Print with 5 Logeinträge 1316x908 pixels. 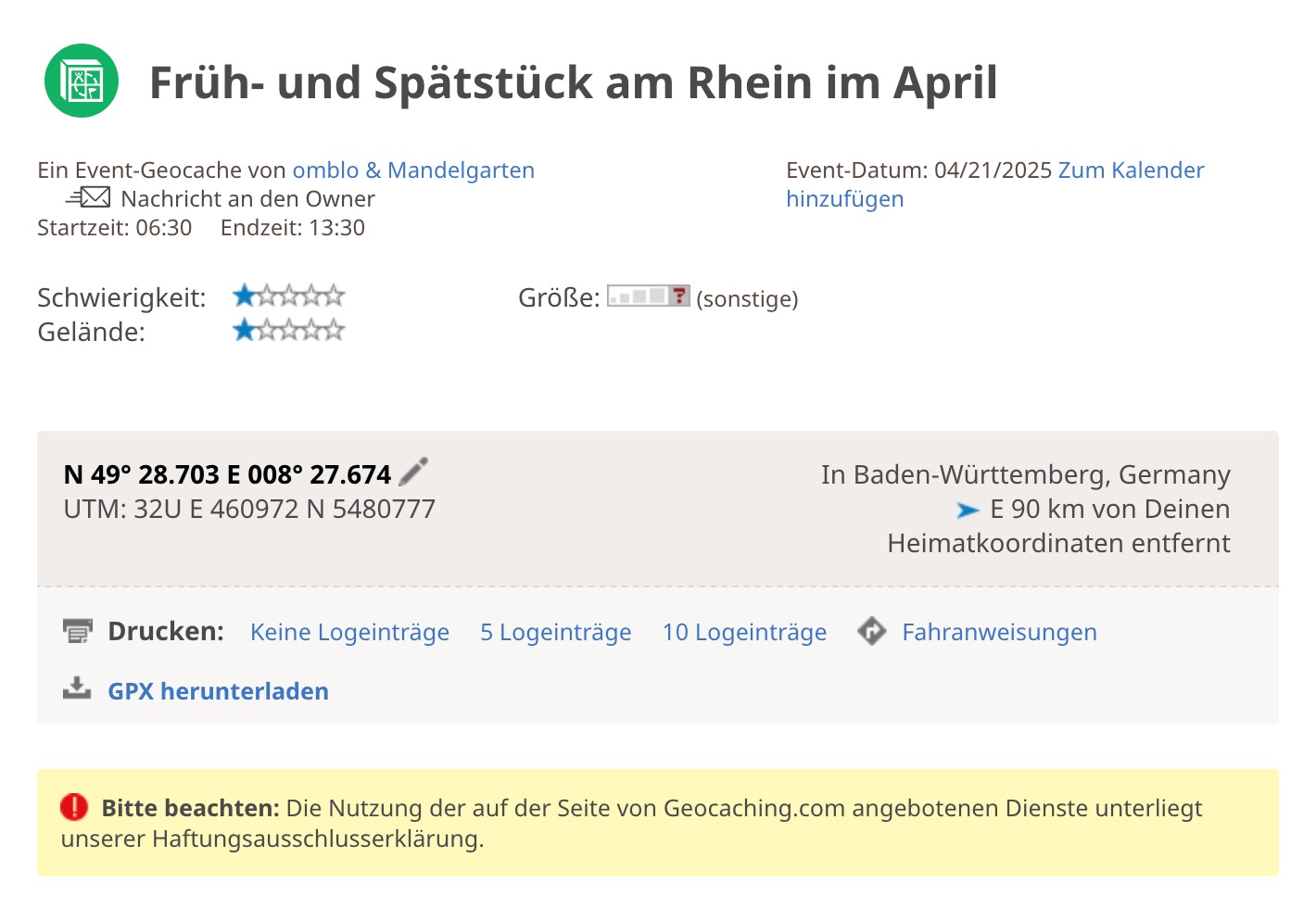(x=556, y=632)
